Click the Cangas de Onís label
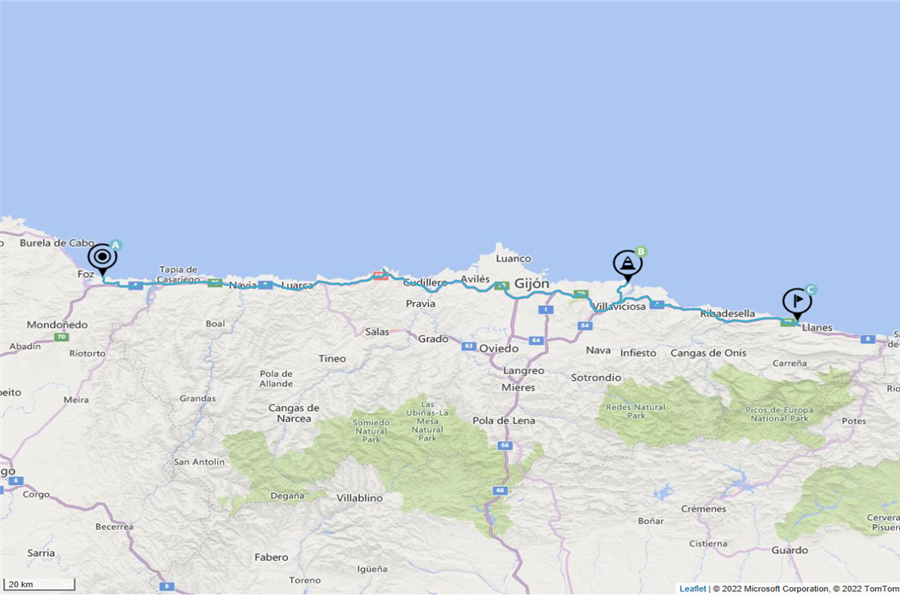 coord(708,353)
